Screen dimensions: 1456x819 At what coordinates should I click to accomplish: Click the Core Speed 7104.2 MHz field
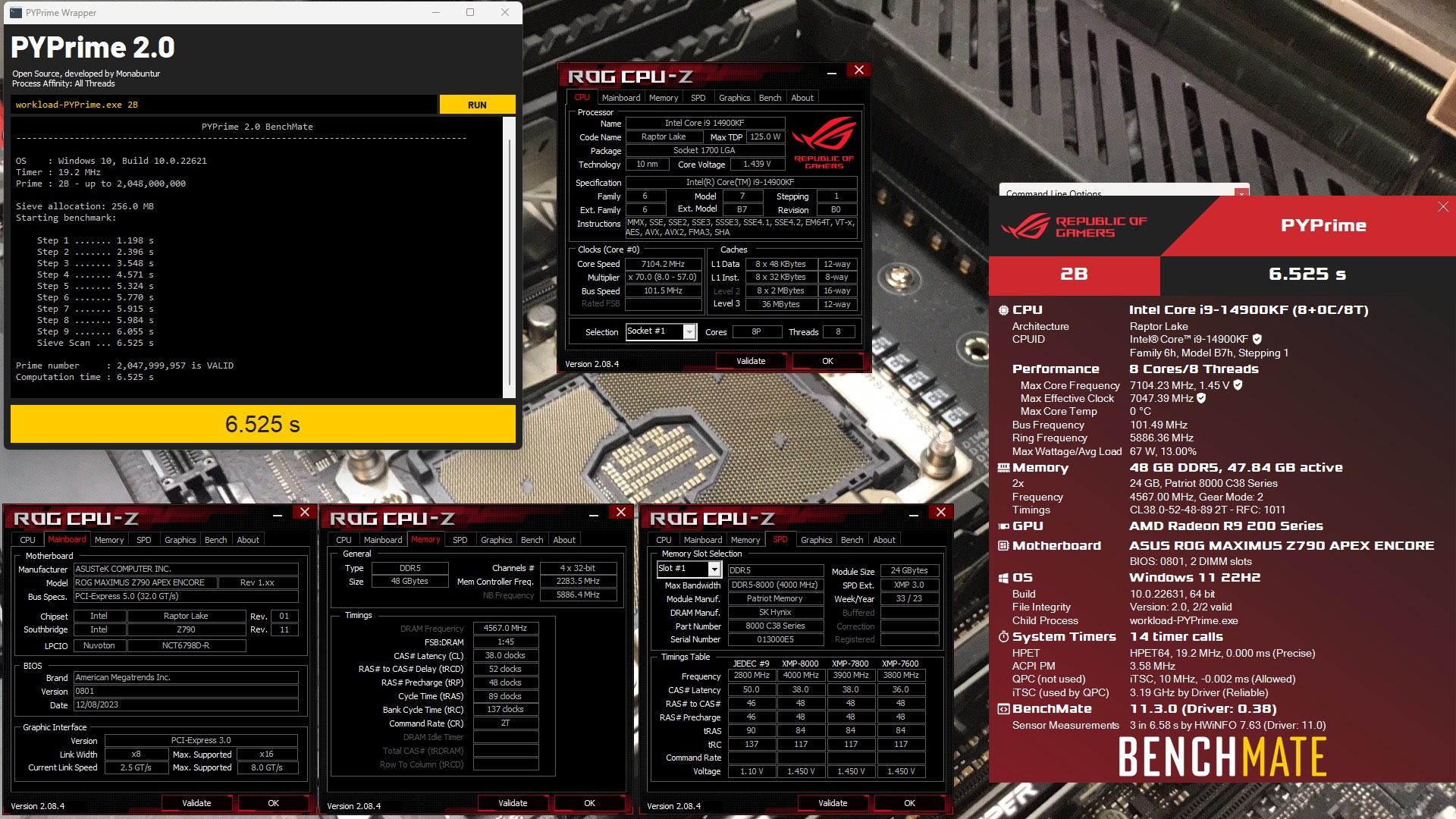[663, 264]
